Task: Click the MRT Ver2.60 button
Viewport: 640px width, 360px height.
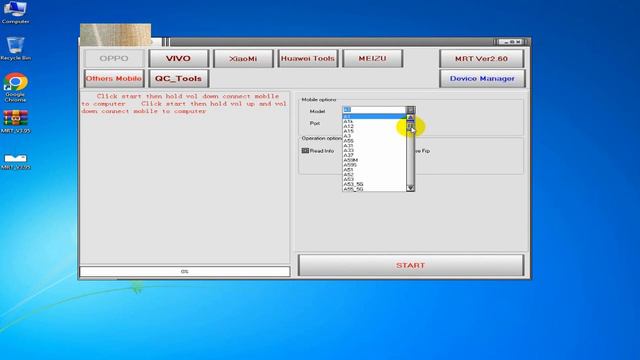Action: (482, 58)
